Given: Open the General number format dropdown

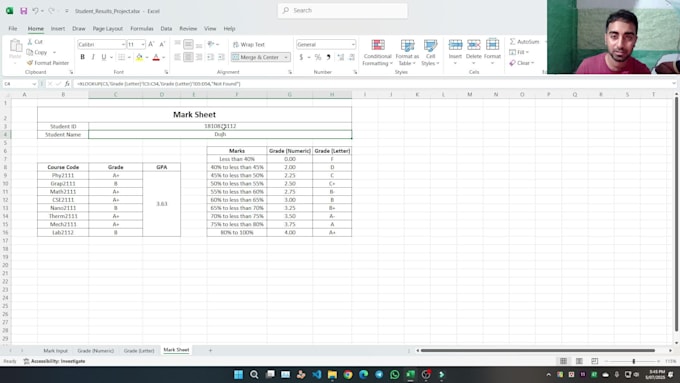Looking at the screenshot, I should pos(353,44).
